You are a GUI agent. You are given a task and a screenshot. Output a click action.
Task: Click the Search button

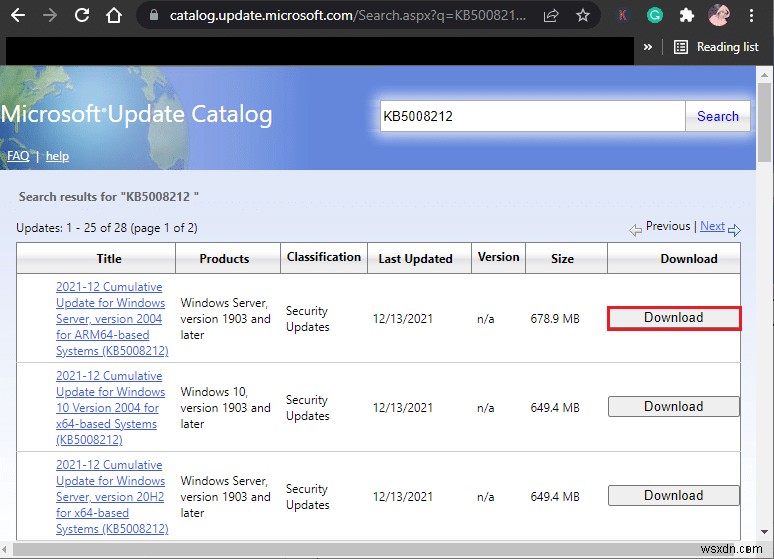(x=717, y=116)
